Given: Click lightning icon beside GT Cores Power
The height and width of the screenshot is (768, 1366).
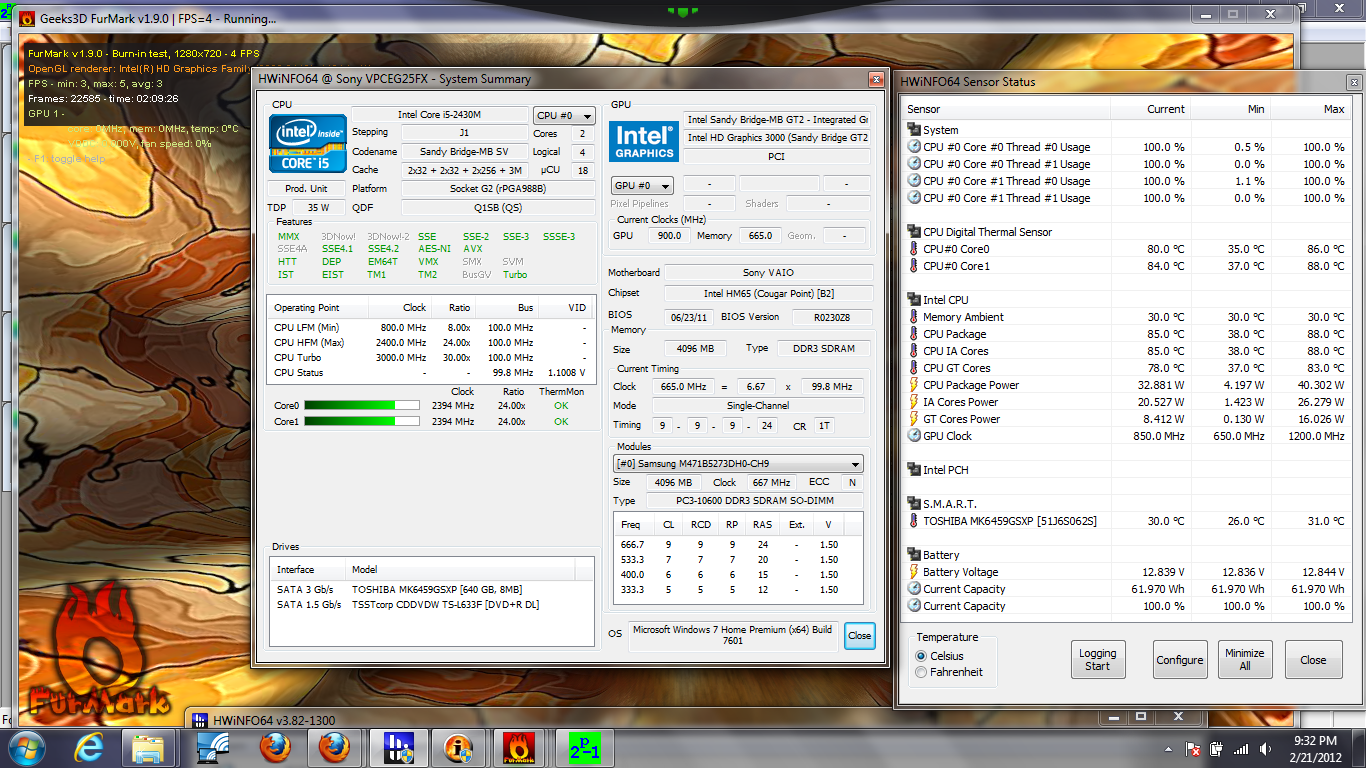Looking at the screenshot, I should (x=914, y=419).
